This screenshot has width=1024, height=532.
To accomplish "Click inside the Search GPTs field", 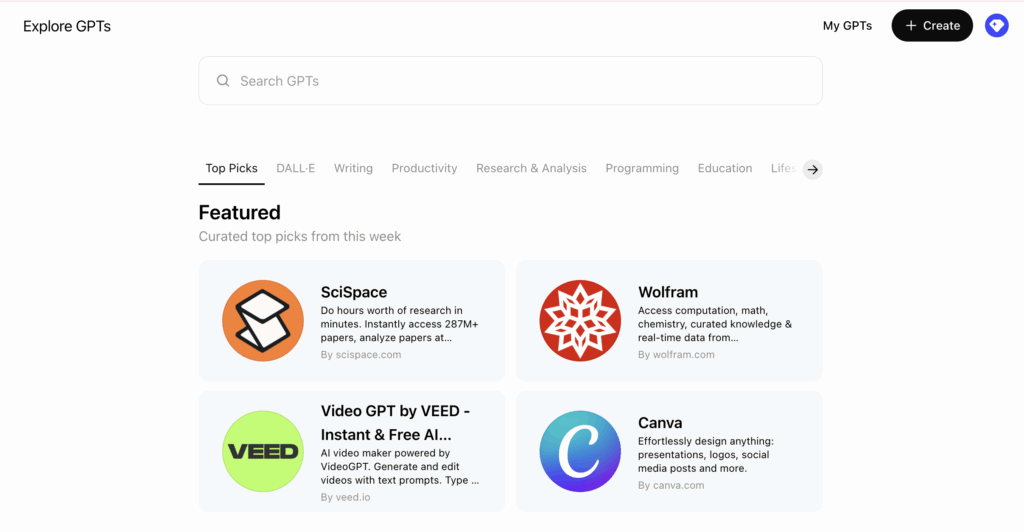I will point(510,81).
